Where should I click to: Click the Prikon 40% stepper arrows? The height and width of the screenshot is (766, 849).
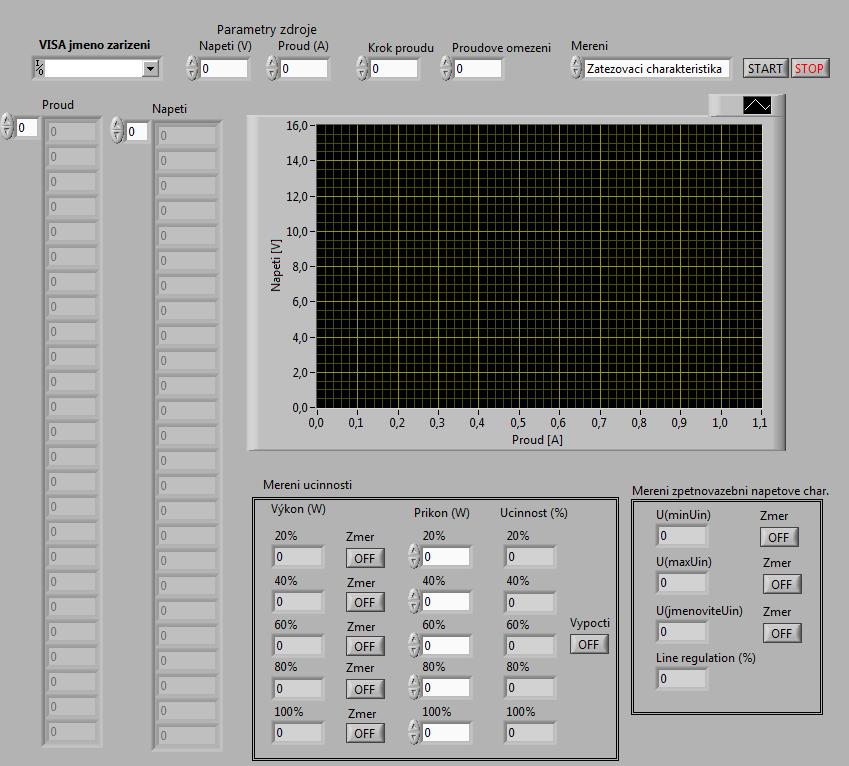(x=414, y=601)
